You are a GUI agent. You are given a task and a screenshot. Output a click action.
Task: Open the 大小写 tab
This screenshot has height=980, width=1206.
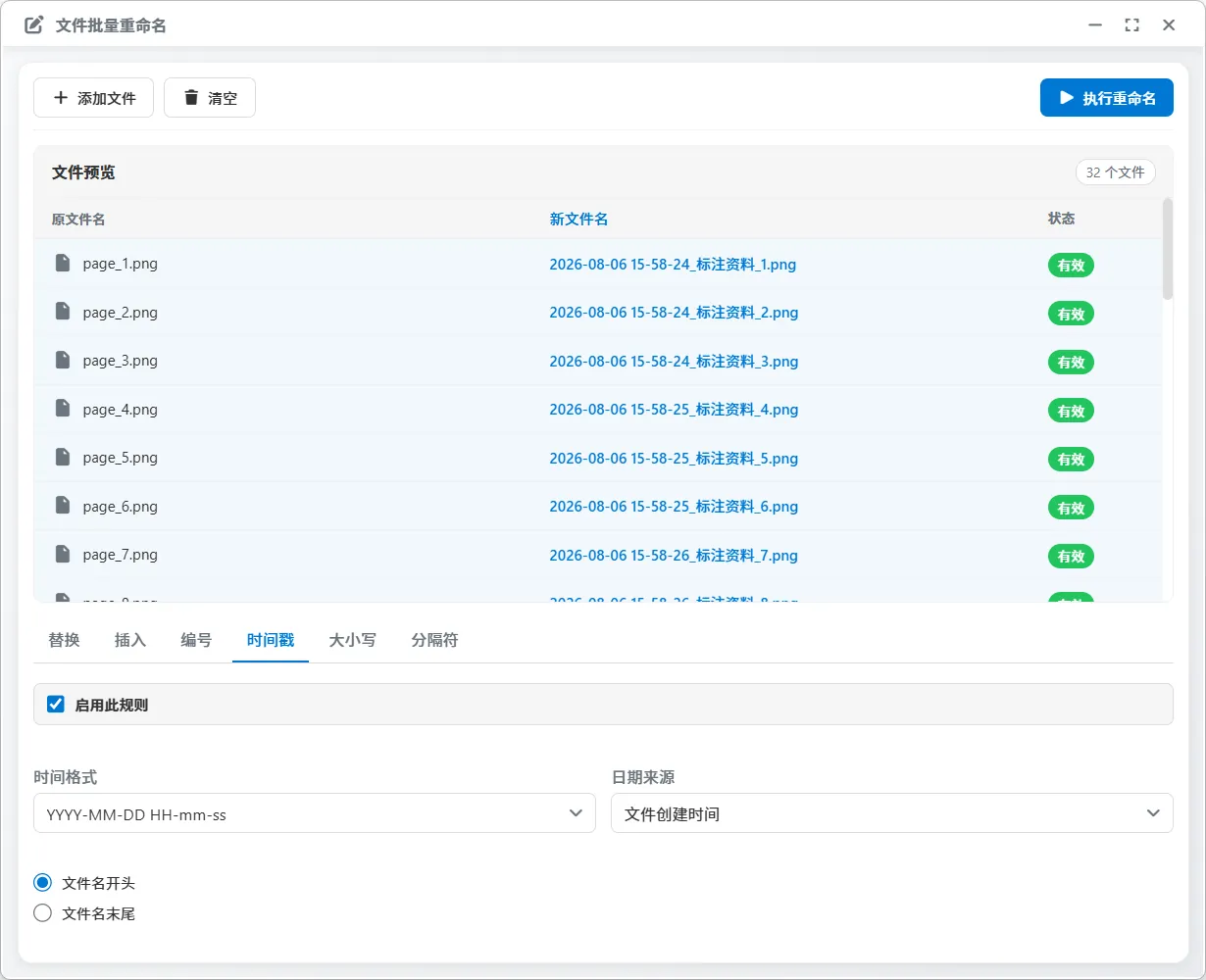[x=352, y=640]
